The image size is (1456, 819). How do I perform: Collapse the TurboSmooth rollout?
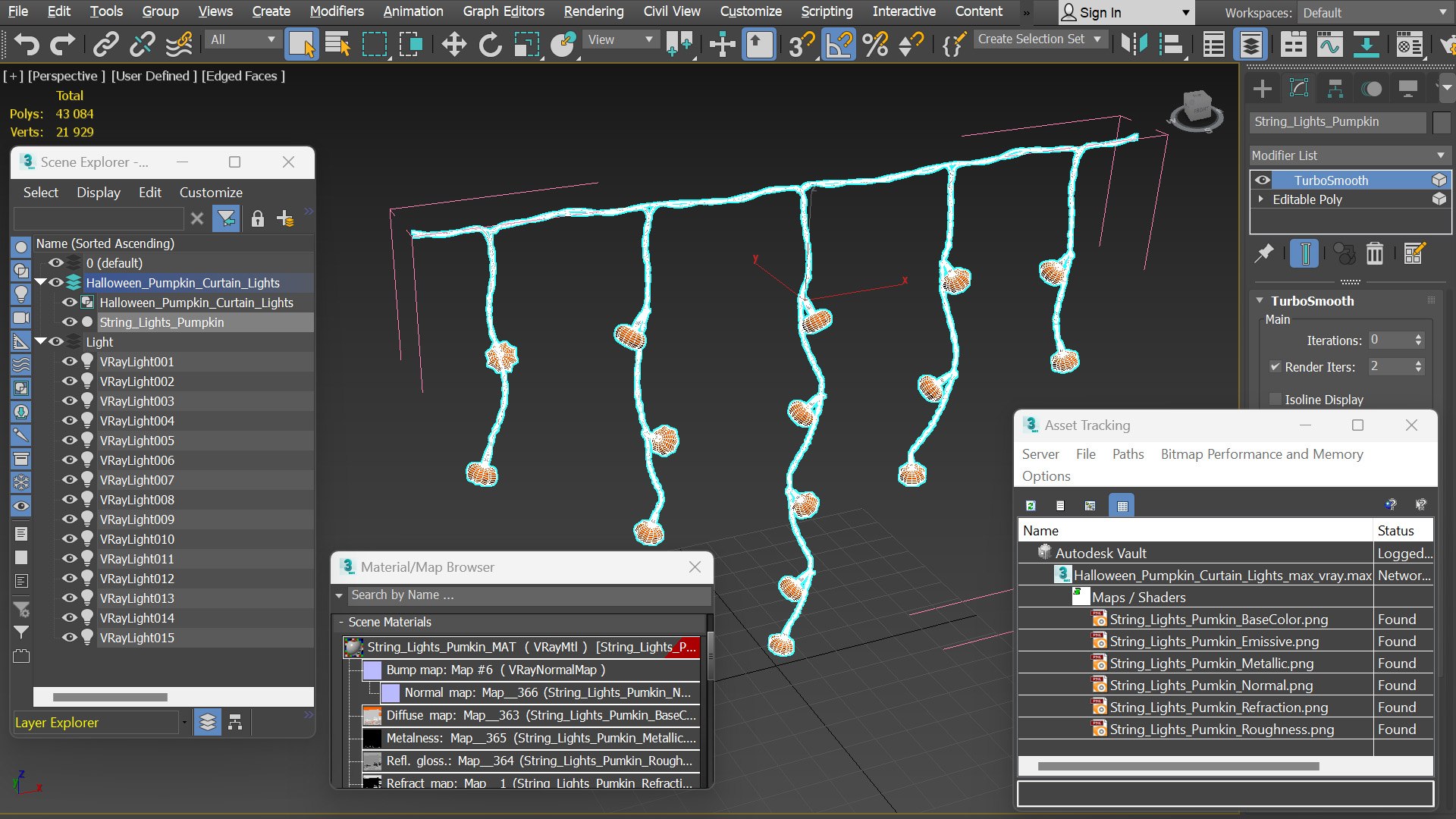1260,301
